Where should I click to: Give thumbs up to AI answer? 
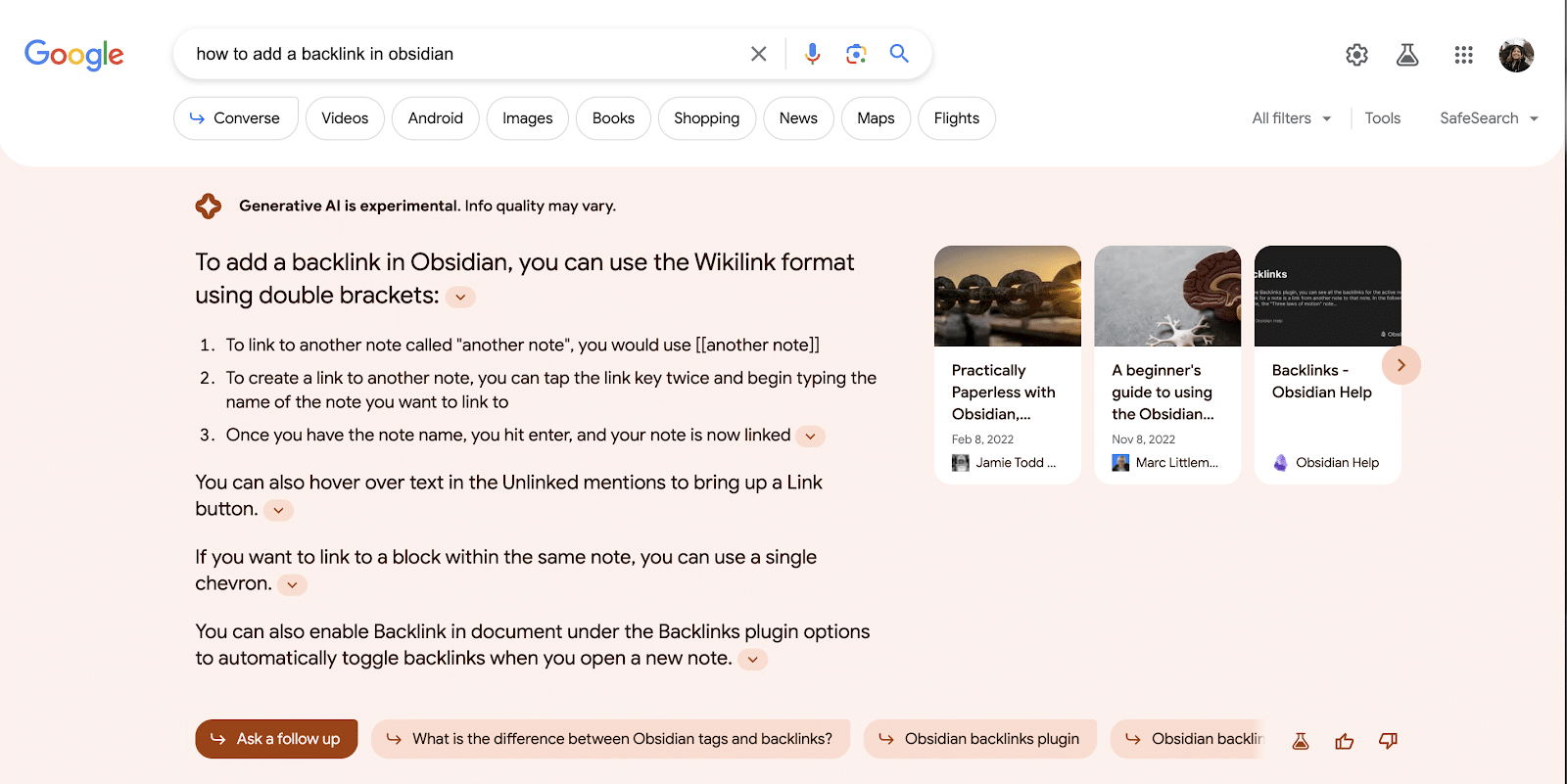pyautogui.click(x=1345, y=741)
